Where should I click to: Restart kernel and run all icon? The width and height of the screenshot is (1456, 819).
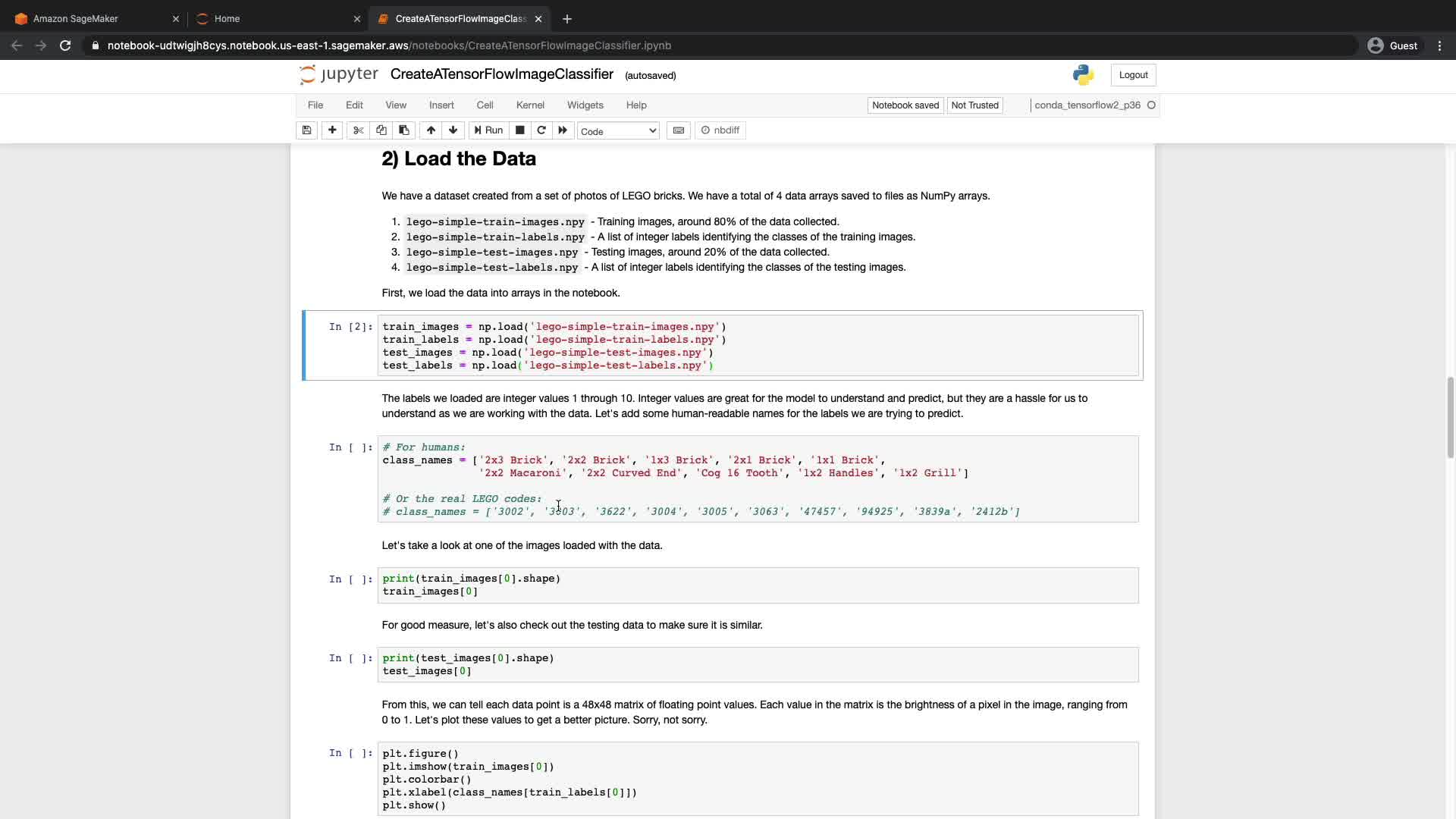point(563,130)
